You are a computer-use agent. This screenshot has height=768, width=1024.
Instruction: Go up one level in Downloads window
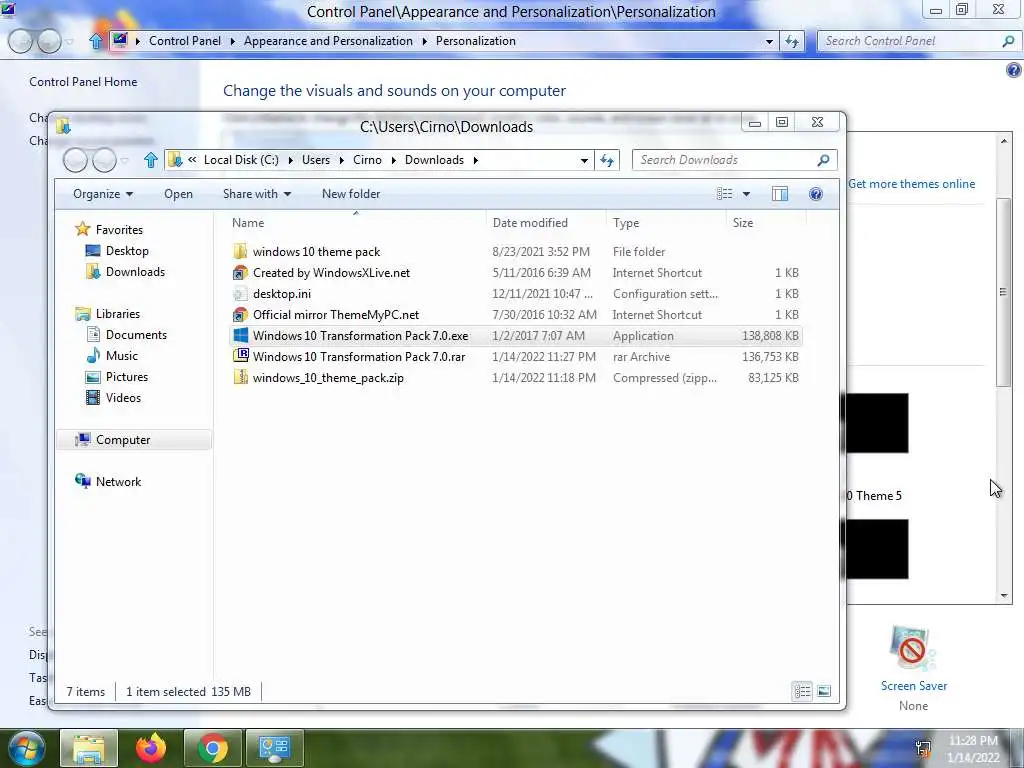(x=151, y=160)
